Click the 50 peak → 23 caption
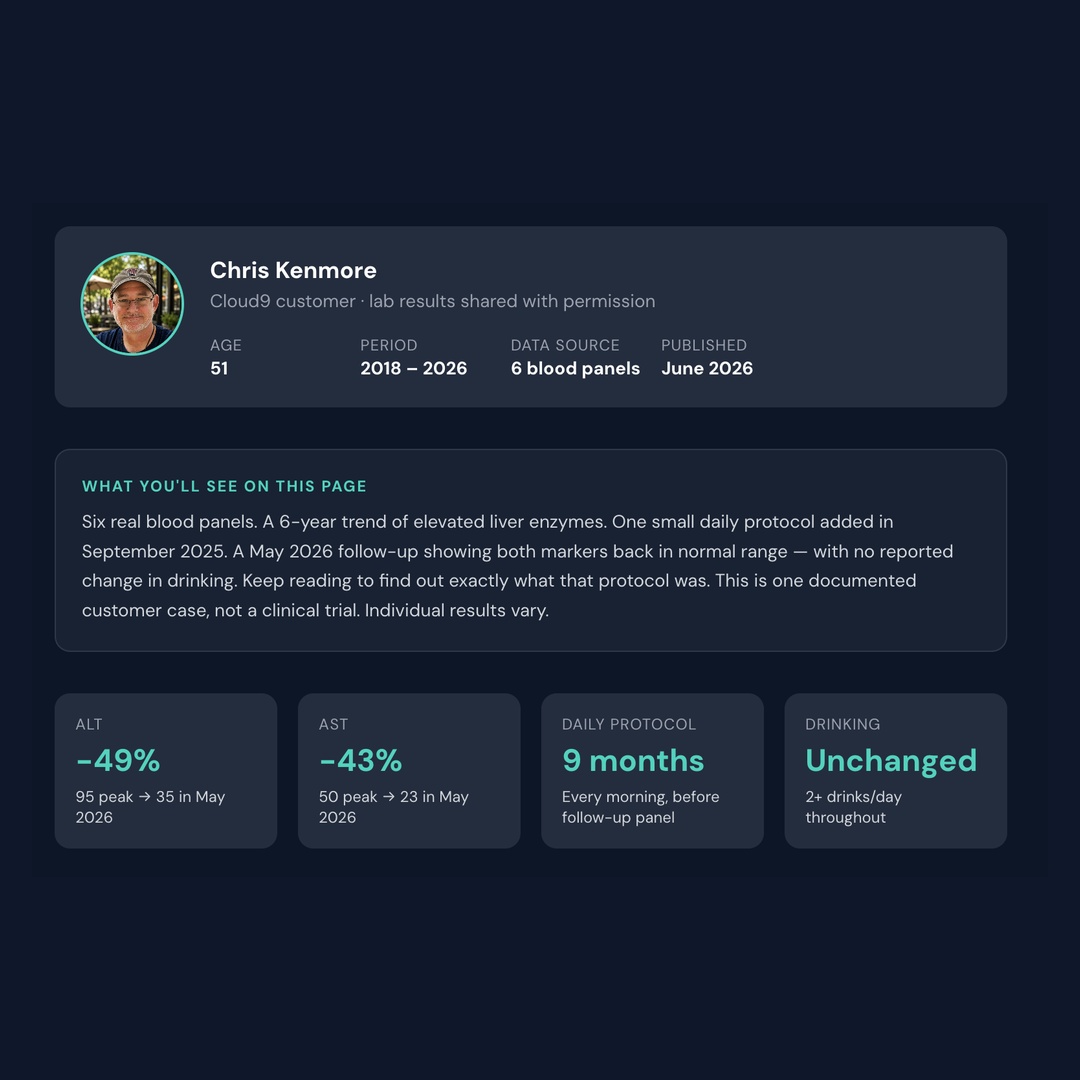The height and width of the screenshot is (1080, 1080). point(393,807)
